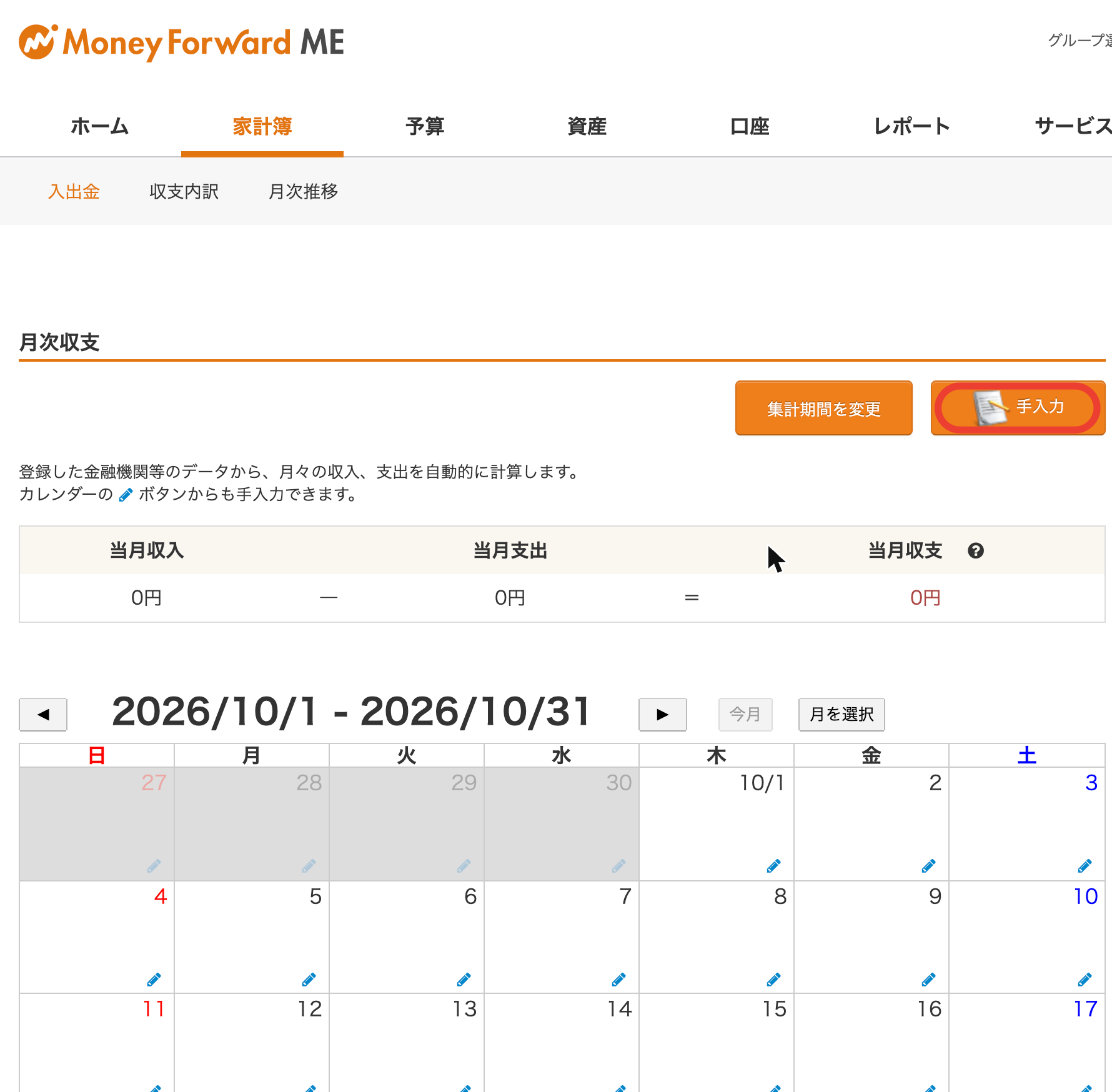Click pencil edit icon on October 1

pos(774,866)
